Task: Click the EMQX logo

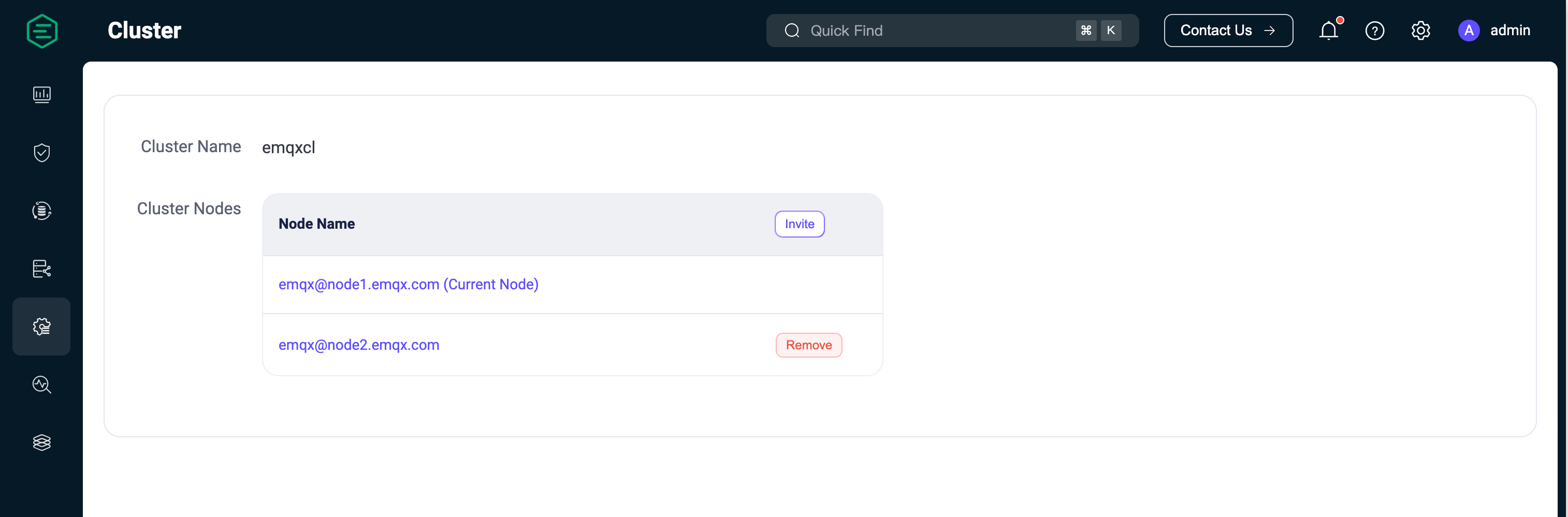Action: (42, 31)
